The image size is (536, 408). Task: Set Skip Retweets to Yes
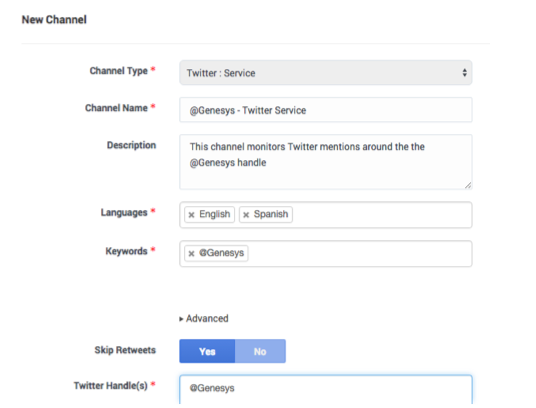(x=207, y=351)
